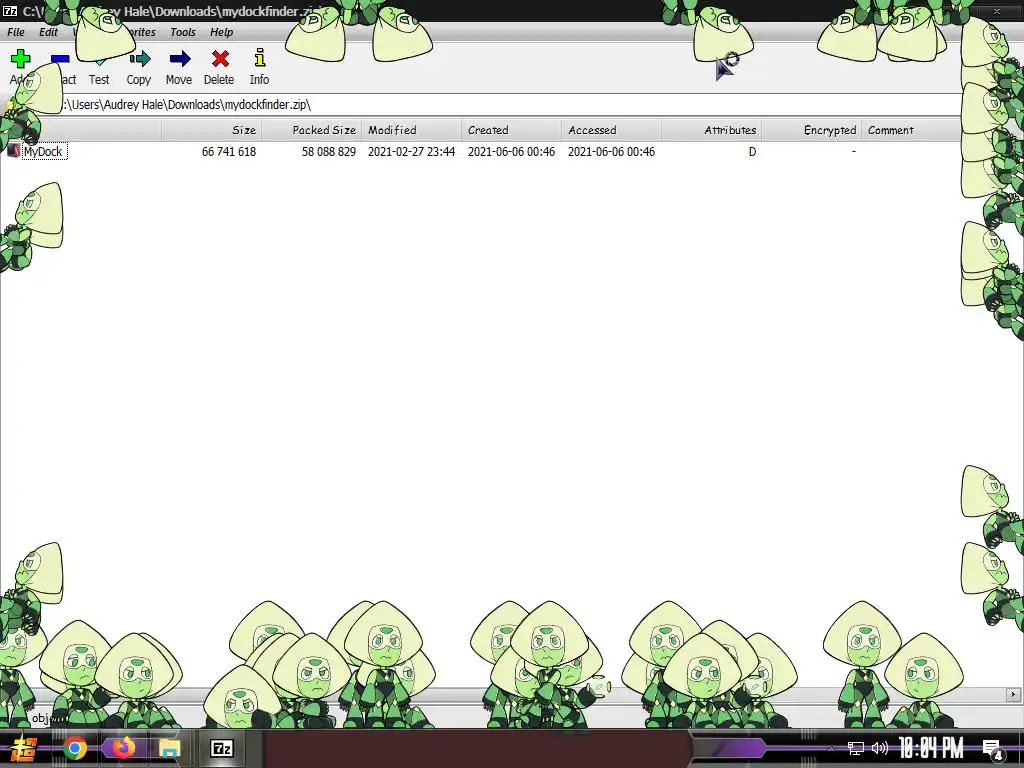1024x768 pixels.
Task: Click the volume speaker tray icon
Action: [x=880, y=748]
